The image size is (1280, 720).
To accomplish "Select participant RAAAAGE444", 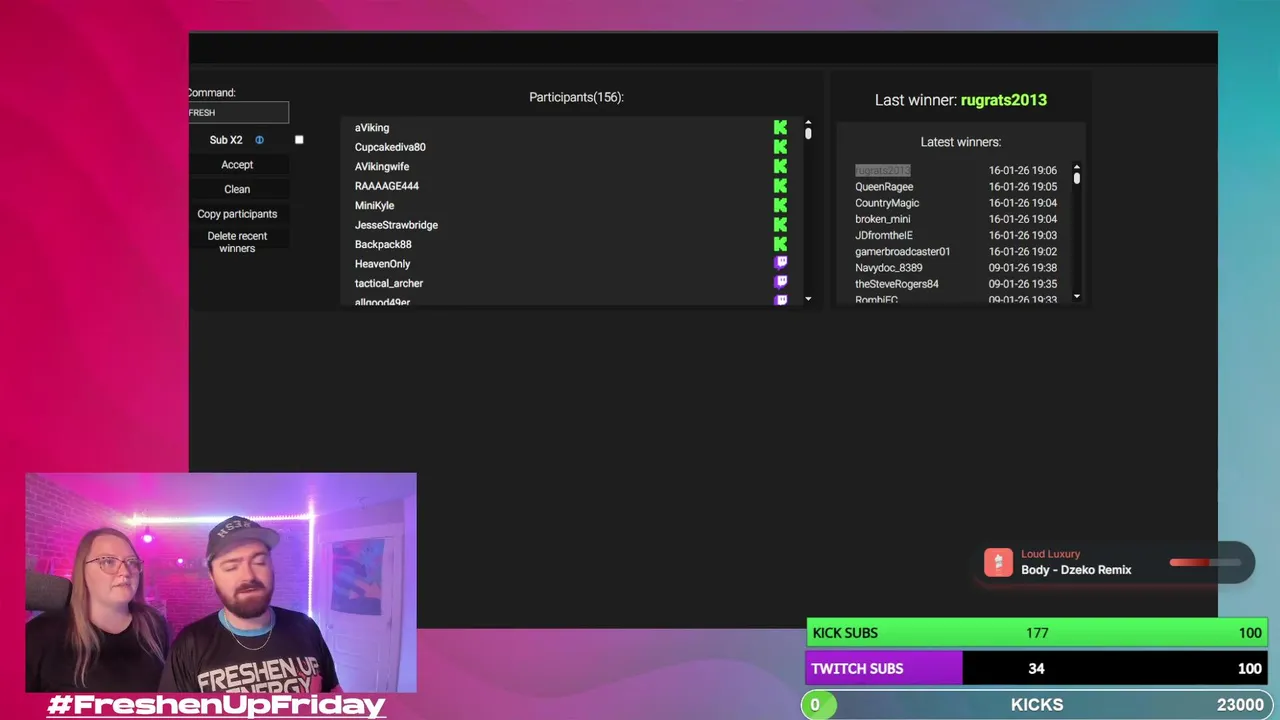I will point(387,186).
